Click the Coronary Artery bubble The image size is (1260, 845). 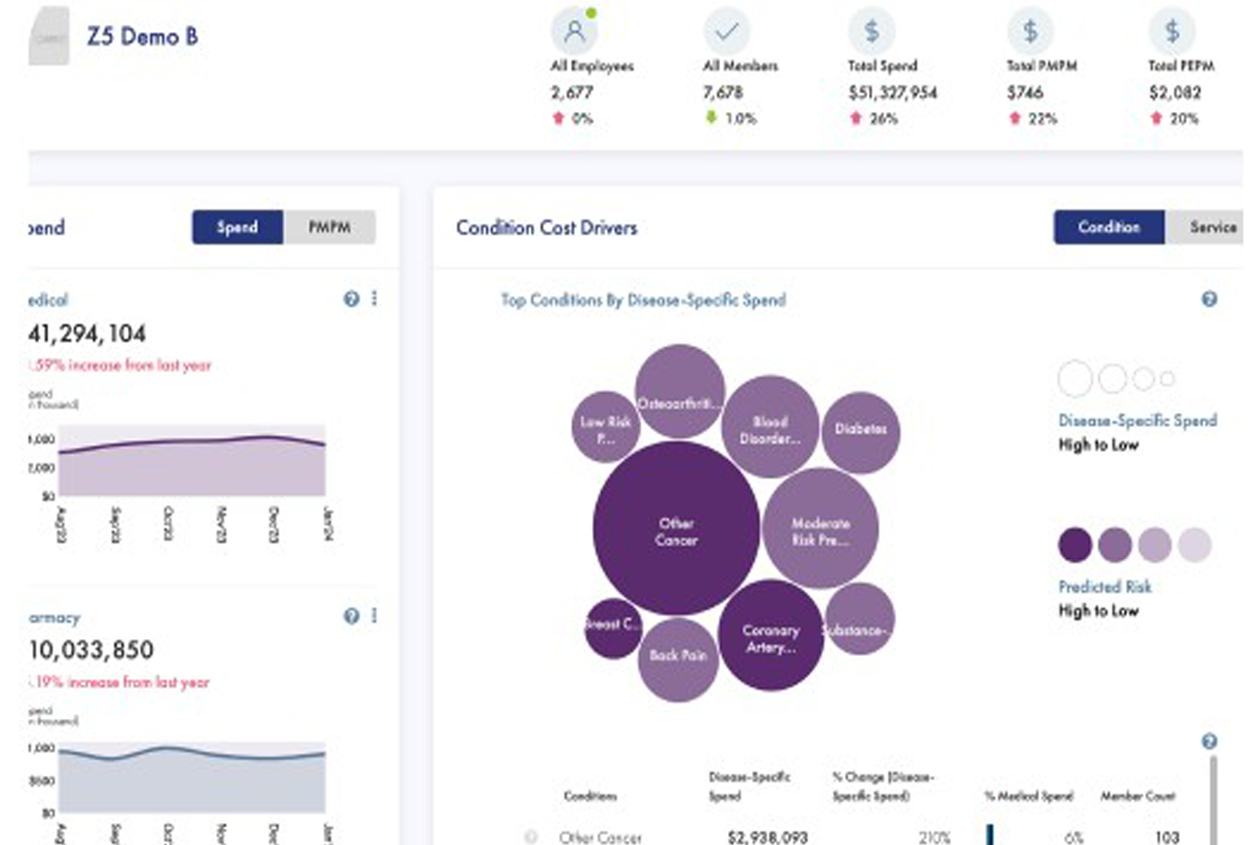[771, 637]
